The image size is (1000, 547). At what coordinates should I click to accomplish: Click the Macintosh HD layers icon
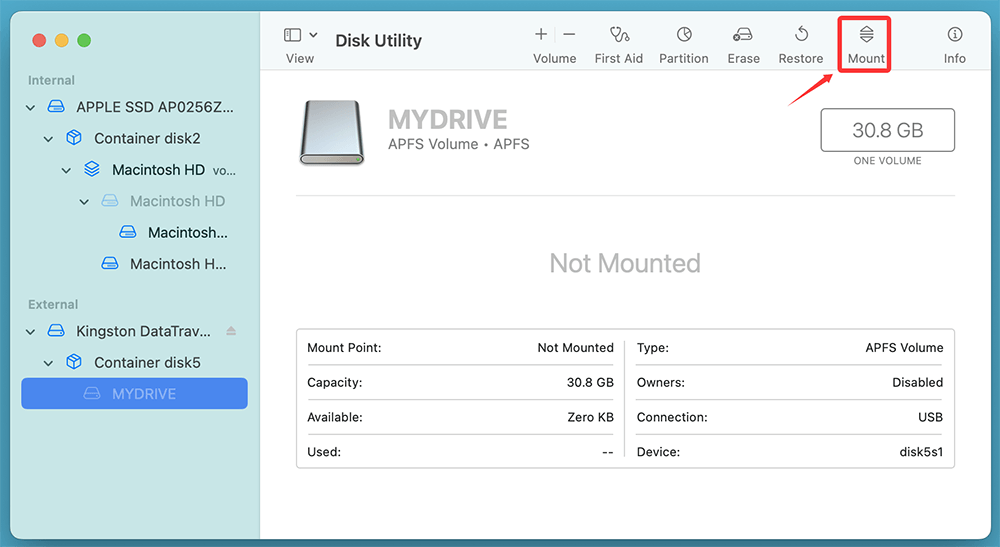coord(92,169)
